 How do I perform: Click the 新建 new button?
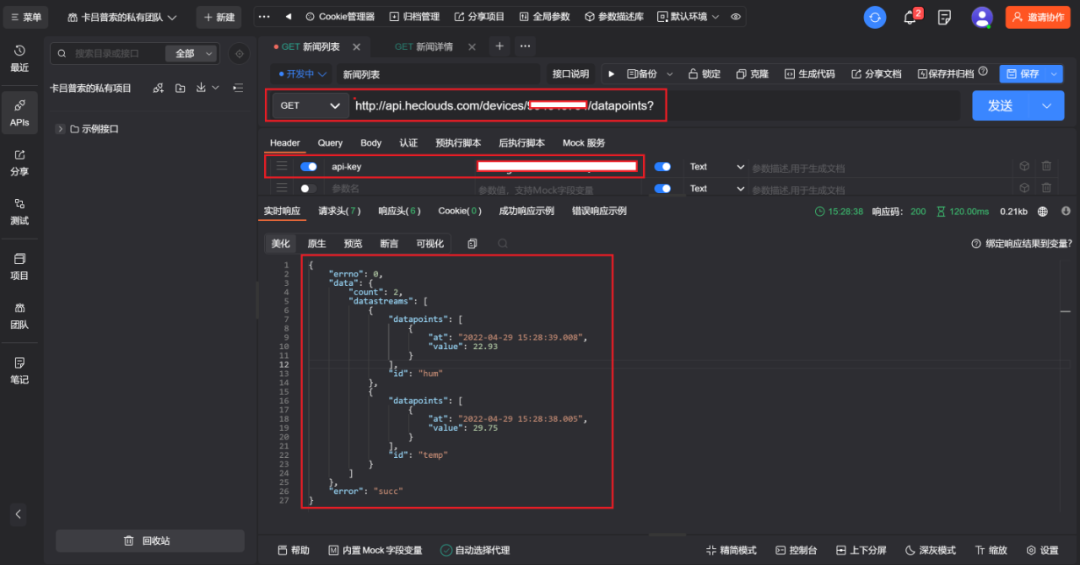219,17
